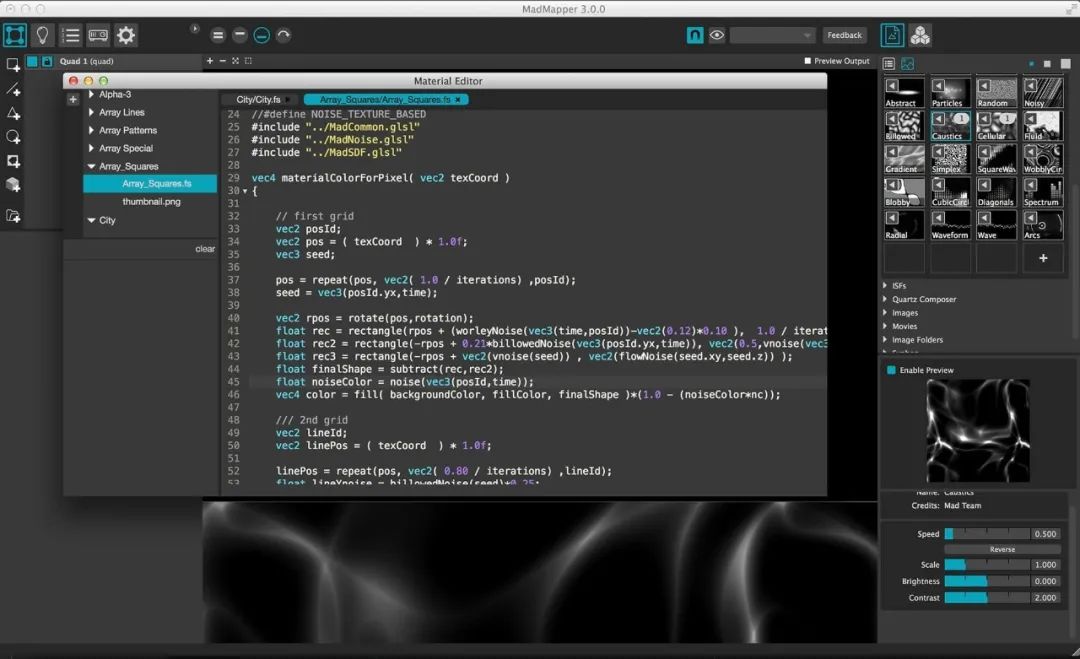
Task: Switch library to list view icon
Action: coord(889,63)
